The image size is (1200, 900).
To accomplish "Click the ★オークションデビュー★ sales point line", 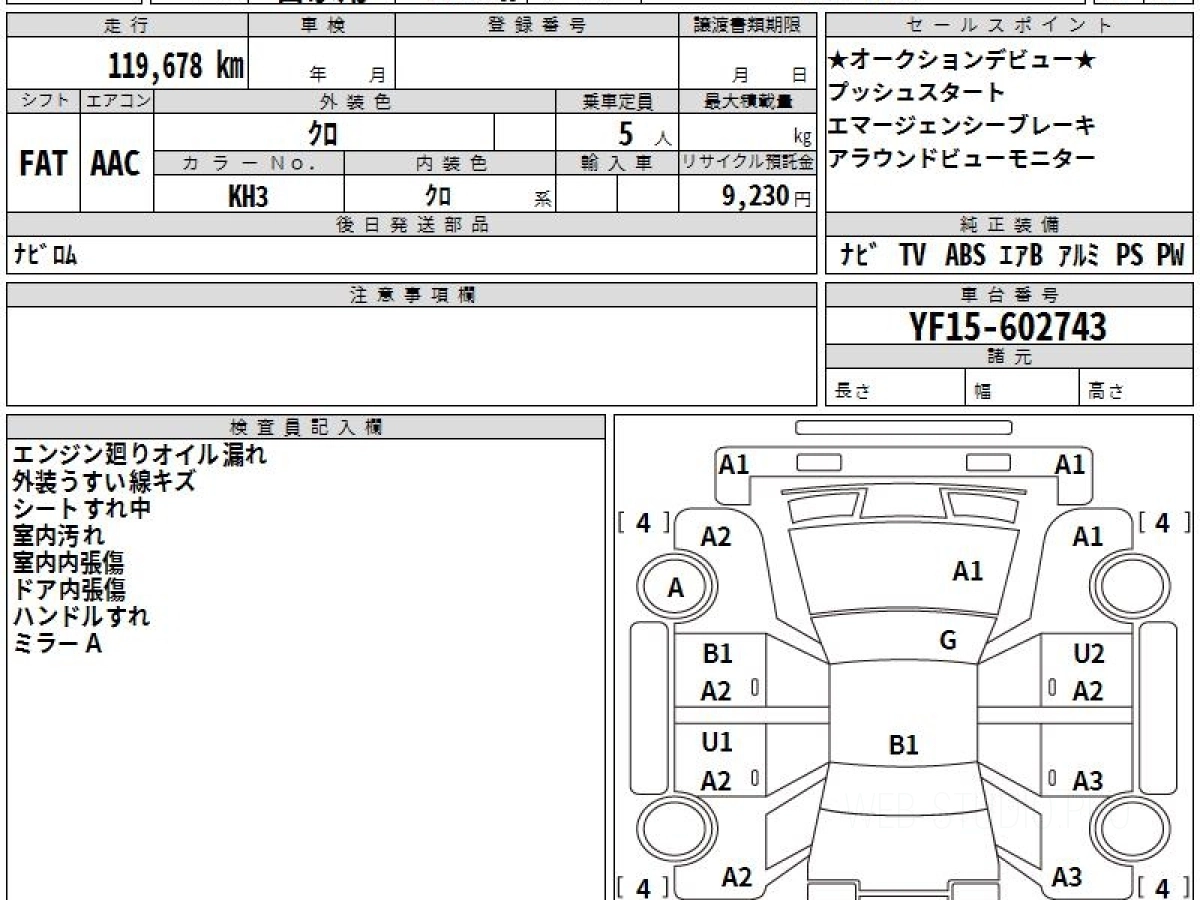I will coord(960,60).
